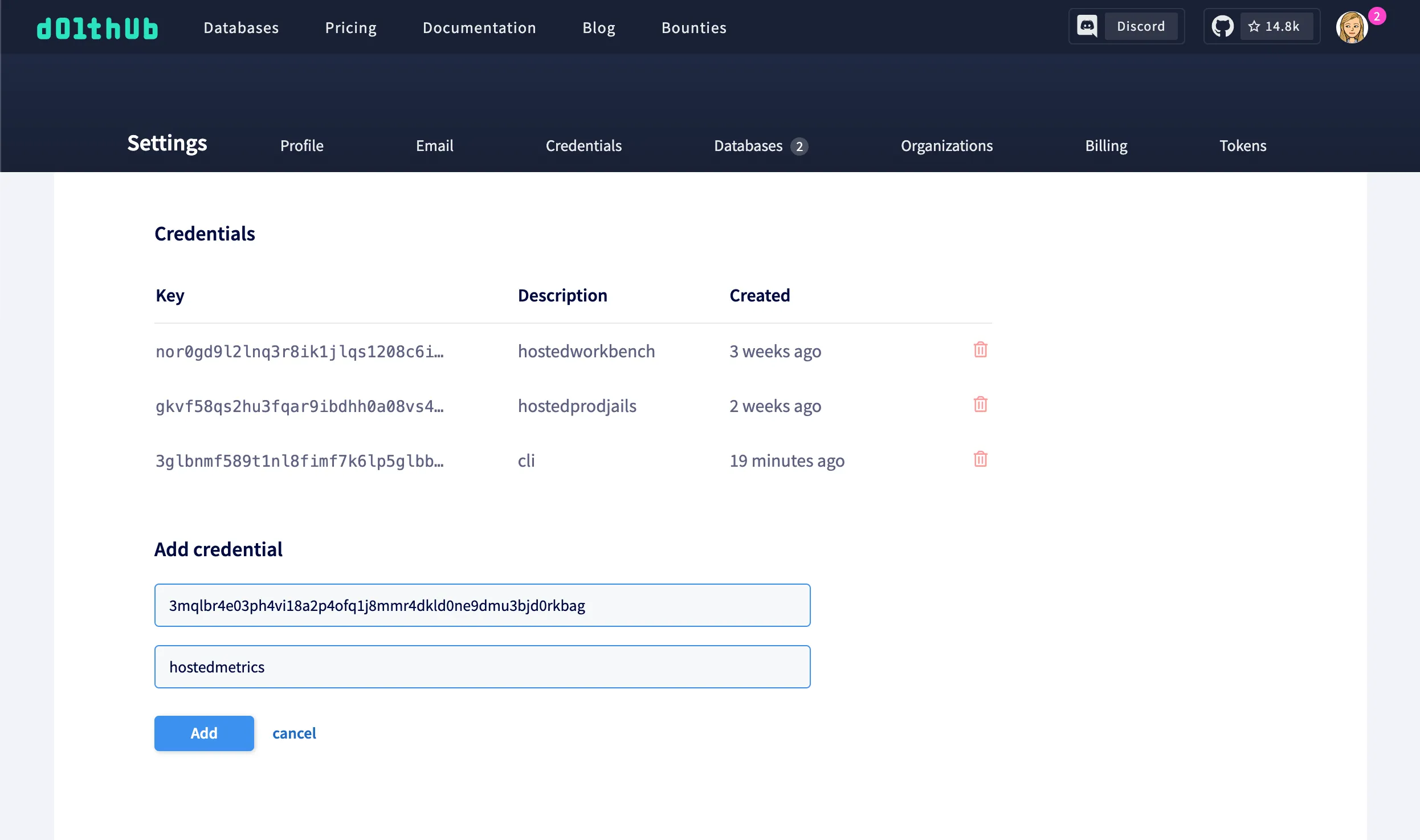Open the Credentials settings tab

(x=583, y=146)
